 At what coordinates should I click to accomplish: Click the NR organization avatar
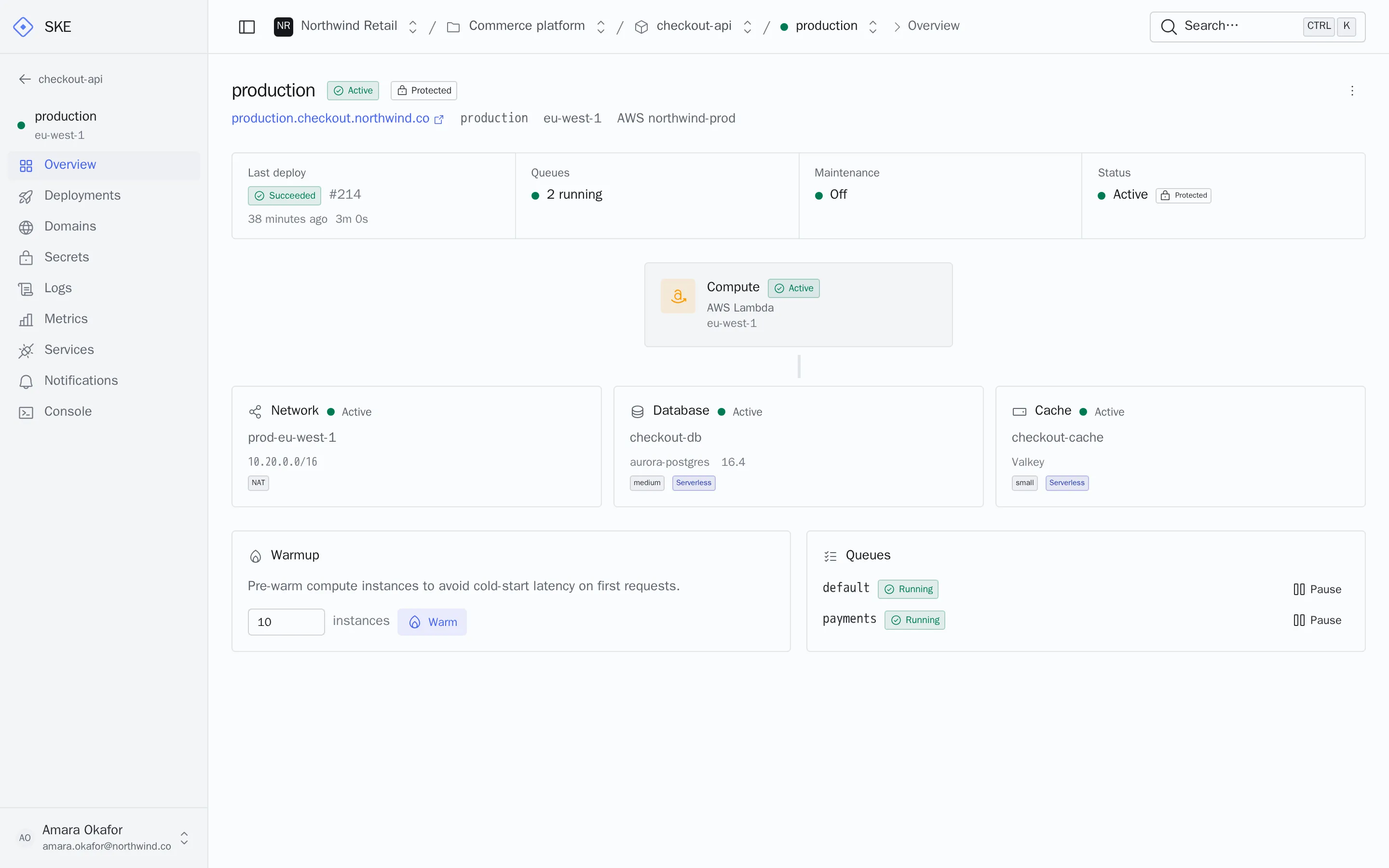point(284,27)
